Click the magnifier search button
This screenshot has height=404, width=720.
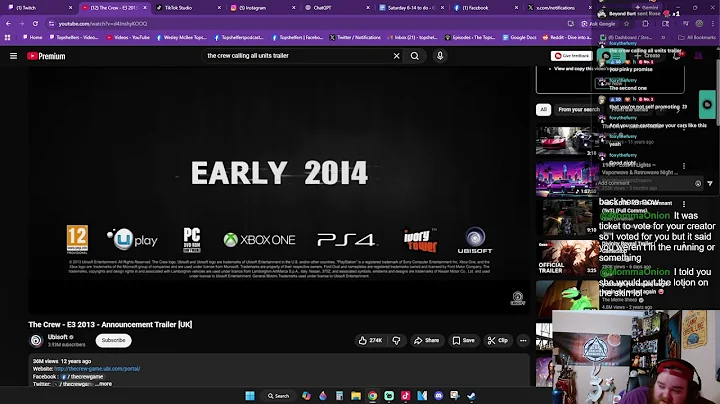(415, 56)
